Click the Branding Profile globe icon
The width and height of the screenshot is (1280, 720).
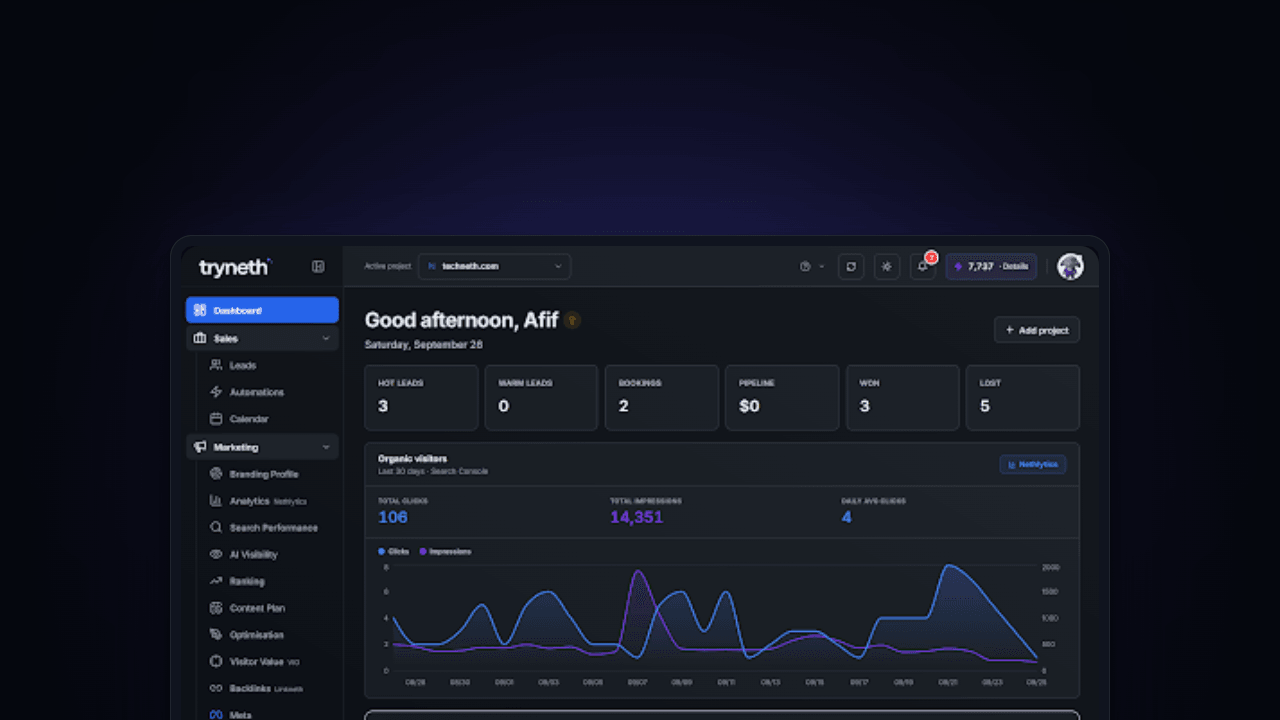[216, 474]
